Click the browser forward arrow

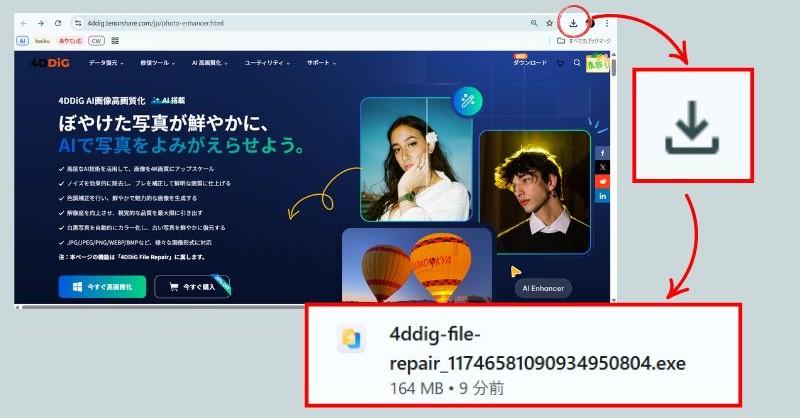41,23
